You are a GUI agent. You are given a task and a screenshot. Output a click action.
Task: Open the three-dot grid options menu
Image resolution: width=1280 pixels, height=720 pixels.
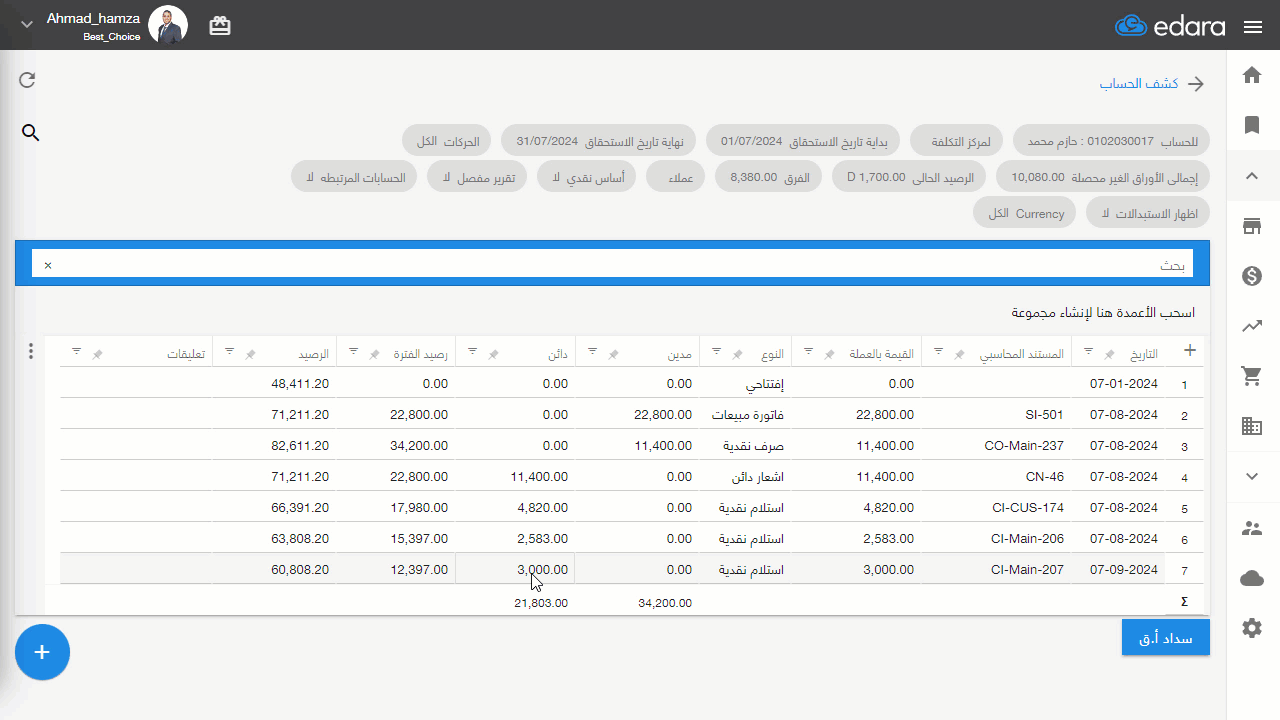pyautogui.click(x=31, y=351)
